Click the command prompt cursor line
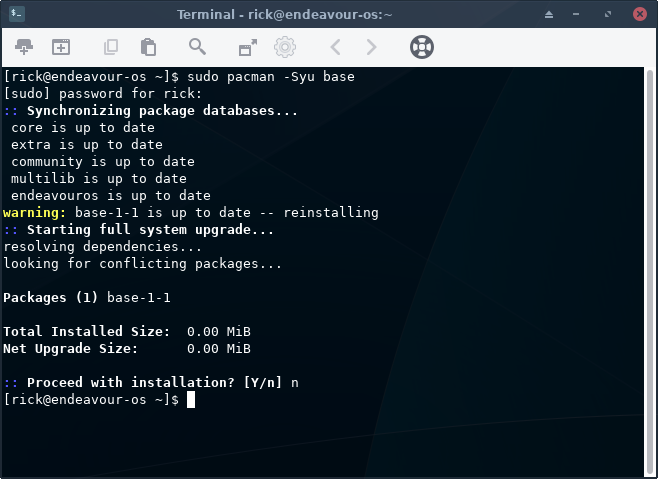Image resolution: width=658 pixels, height=479 pixels. (99, 400)
